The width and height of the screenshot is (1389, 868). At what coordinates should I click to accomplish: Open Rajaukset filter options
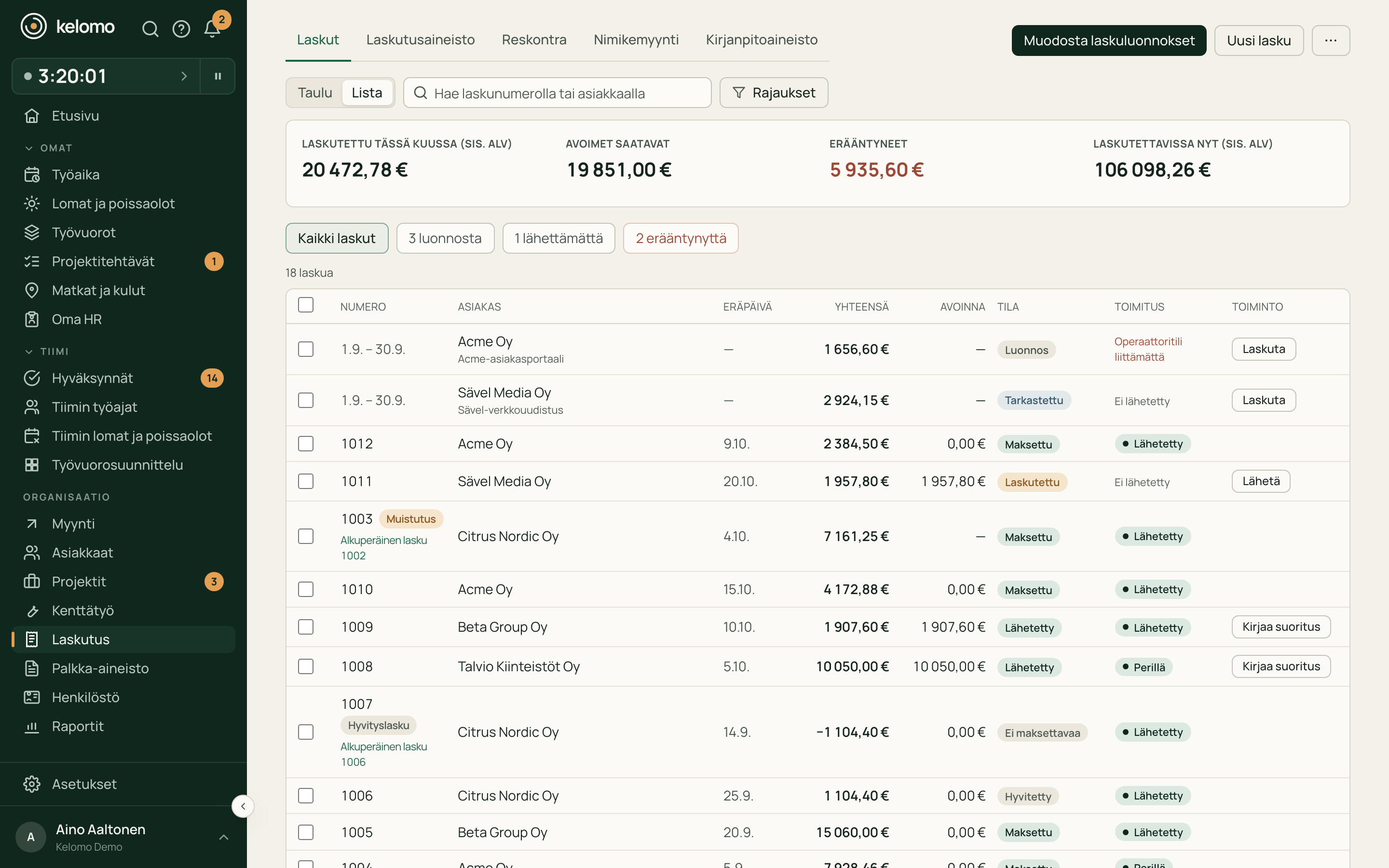click(774, 93)
